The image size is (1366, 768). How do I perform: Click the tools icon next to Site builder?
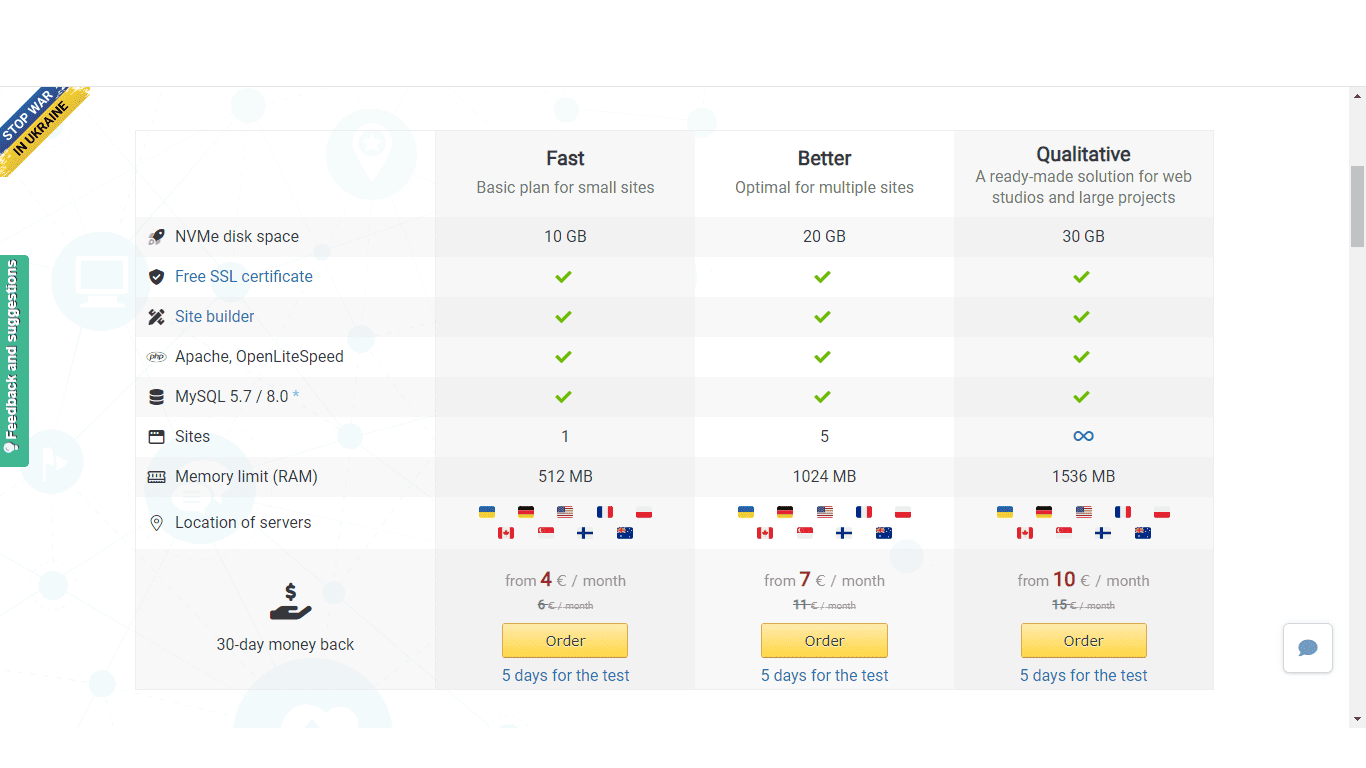point(156,317)
